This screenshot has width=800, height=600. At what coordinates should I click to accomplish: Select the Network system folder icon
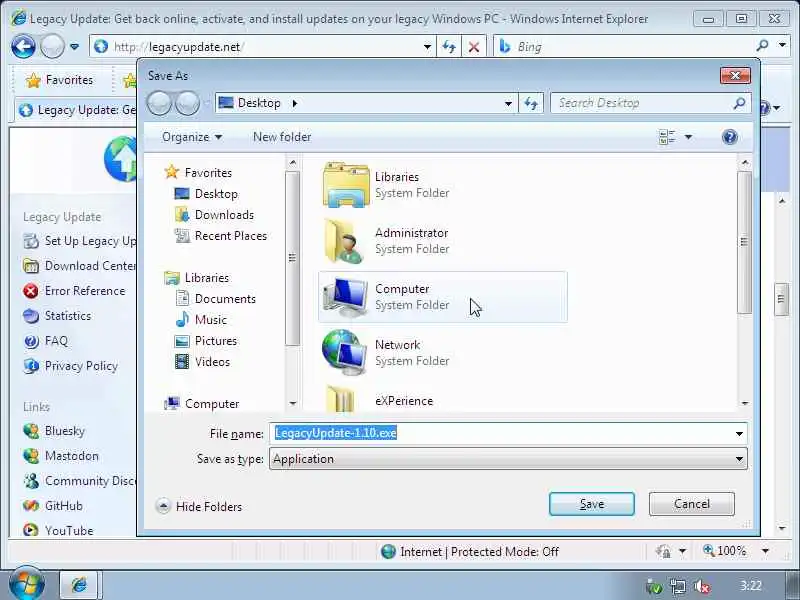tap(344, 353)
